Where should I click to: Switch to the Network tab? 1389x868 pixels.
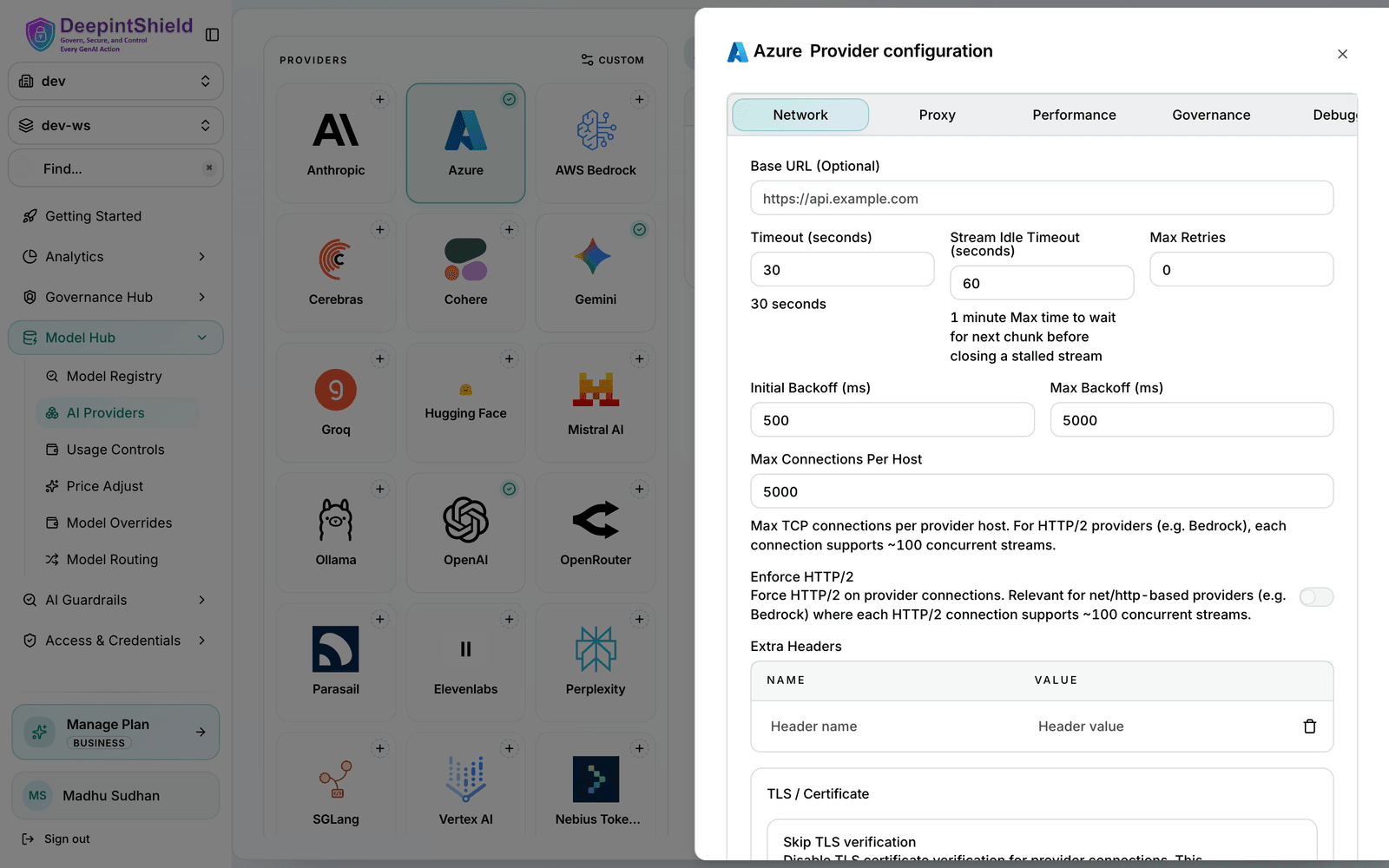tap(800, 115)
